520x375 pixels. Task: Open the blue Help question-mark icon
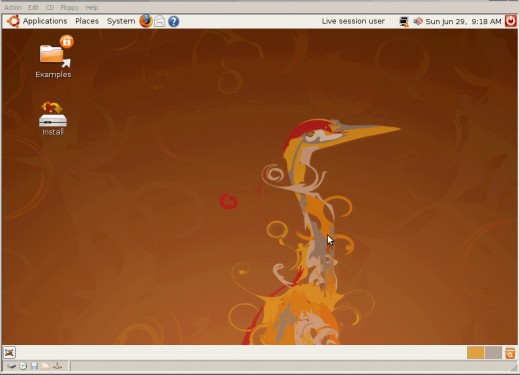173,21
